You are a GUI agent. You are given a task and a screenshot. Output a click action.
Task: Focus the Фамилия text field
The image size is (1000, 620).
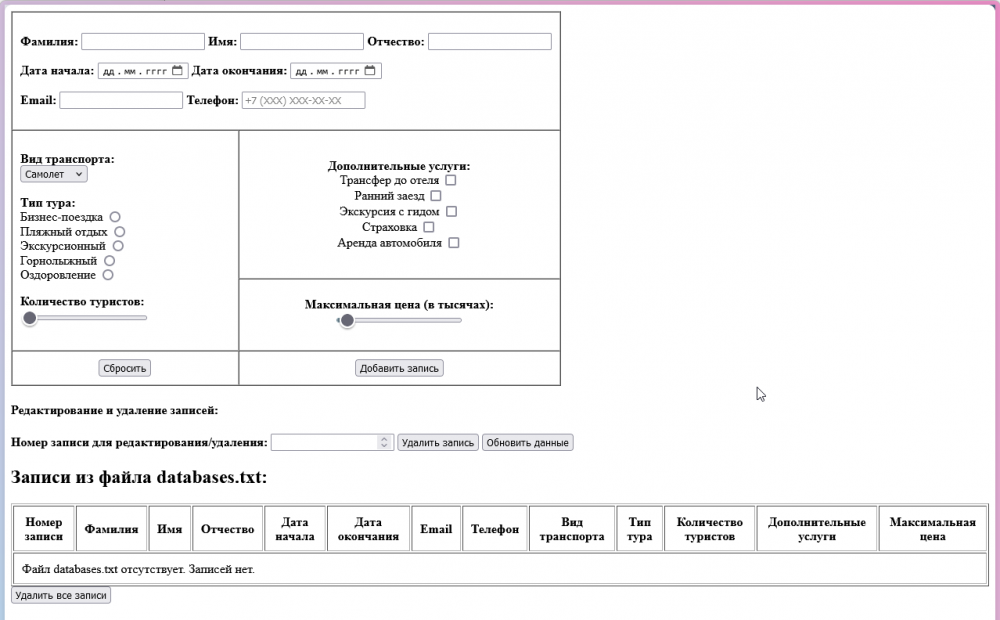143,42
